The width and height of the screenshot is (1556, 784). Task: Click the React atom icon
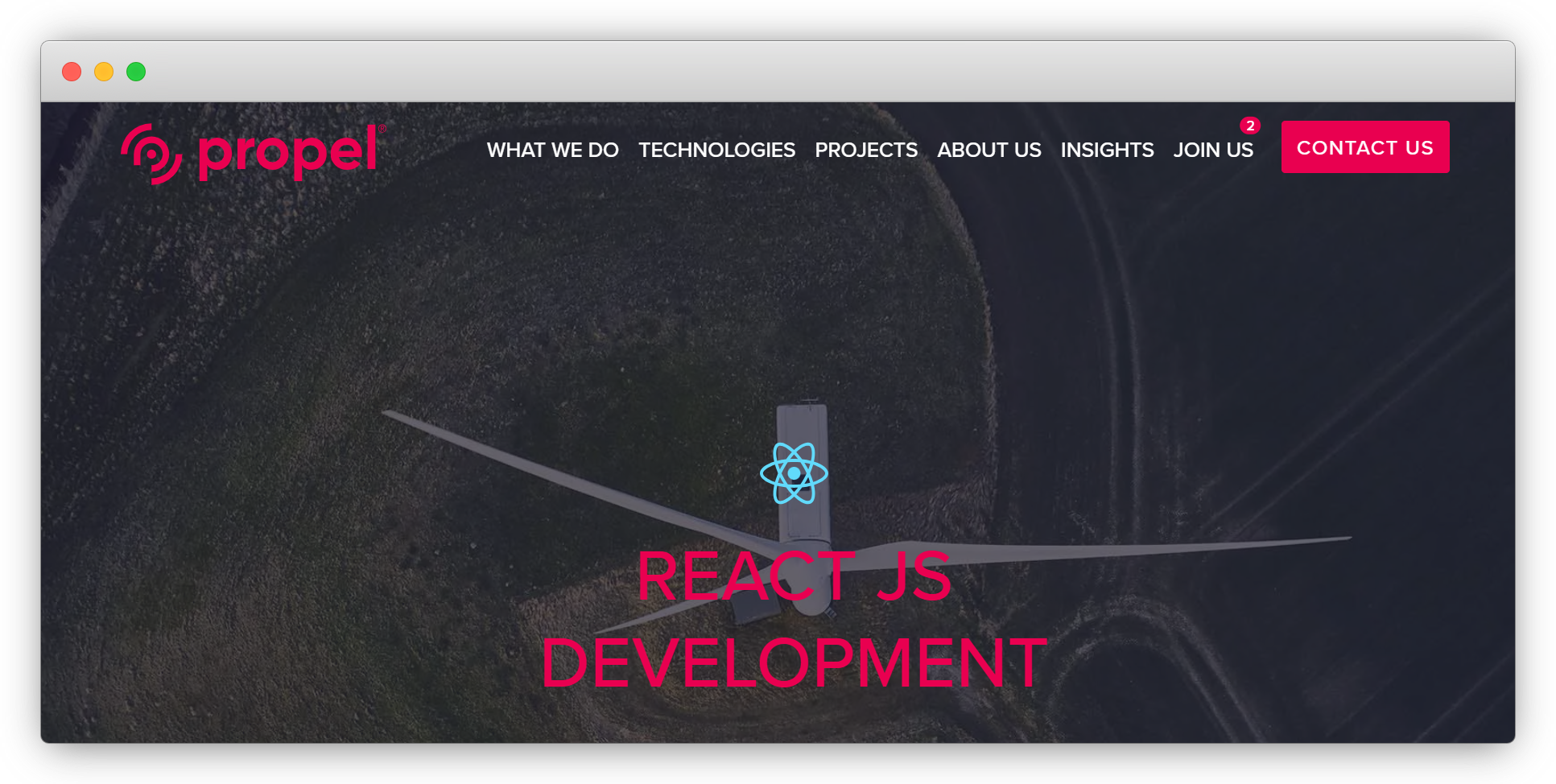pyautogui.click(x=794, y=473)
